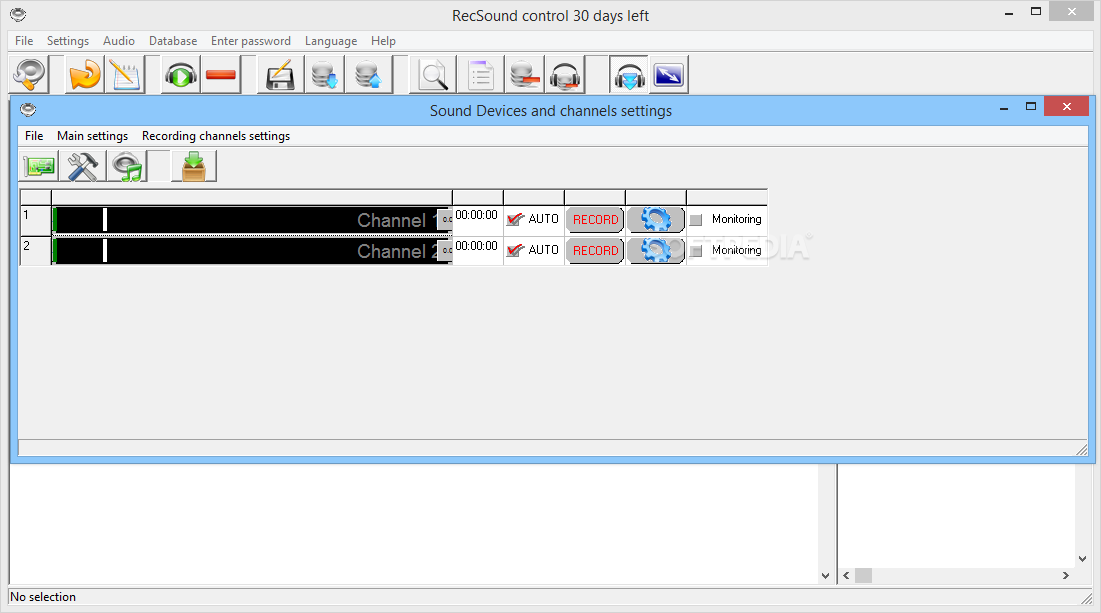The width and height of the screenshot is (1101, 613).
Task: Open the Help menu
Action: 383,41
